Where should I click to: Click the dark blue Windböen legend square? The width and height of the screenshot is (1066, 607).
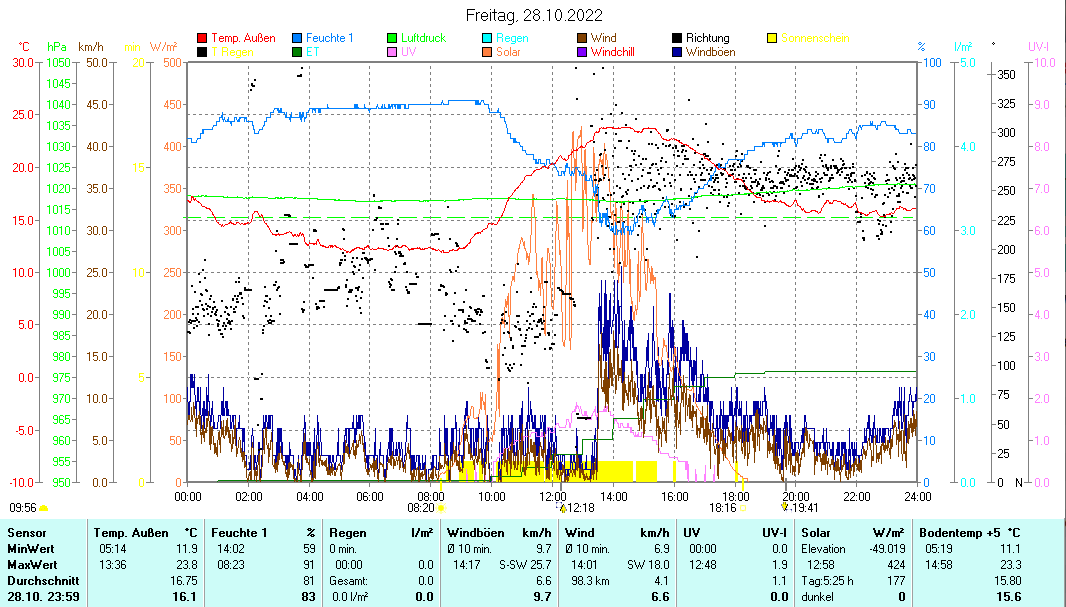pyautogui.click(x=678, y=51)
